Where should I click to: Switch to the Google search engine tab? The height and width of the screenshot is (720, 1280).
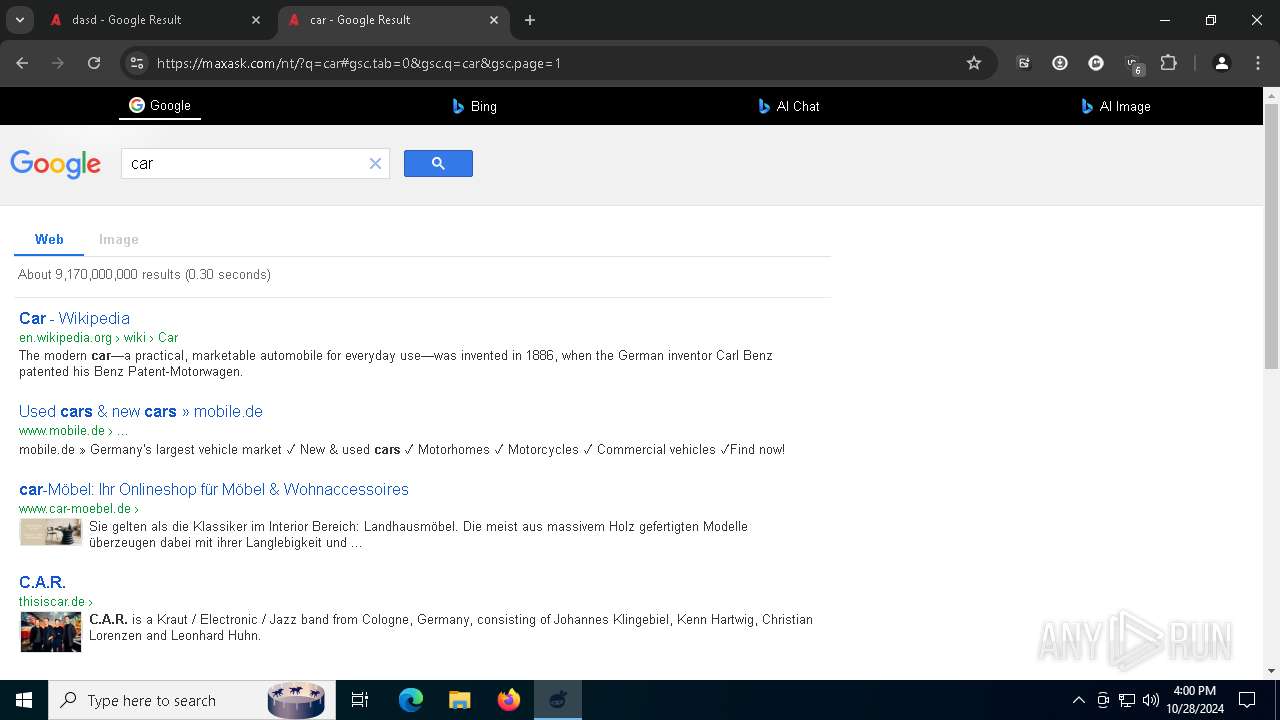point(160,106)
